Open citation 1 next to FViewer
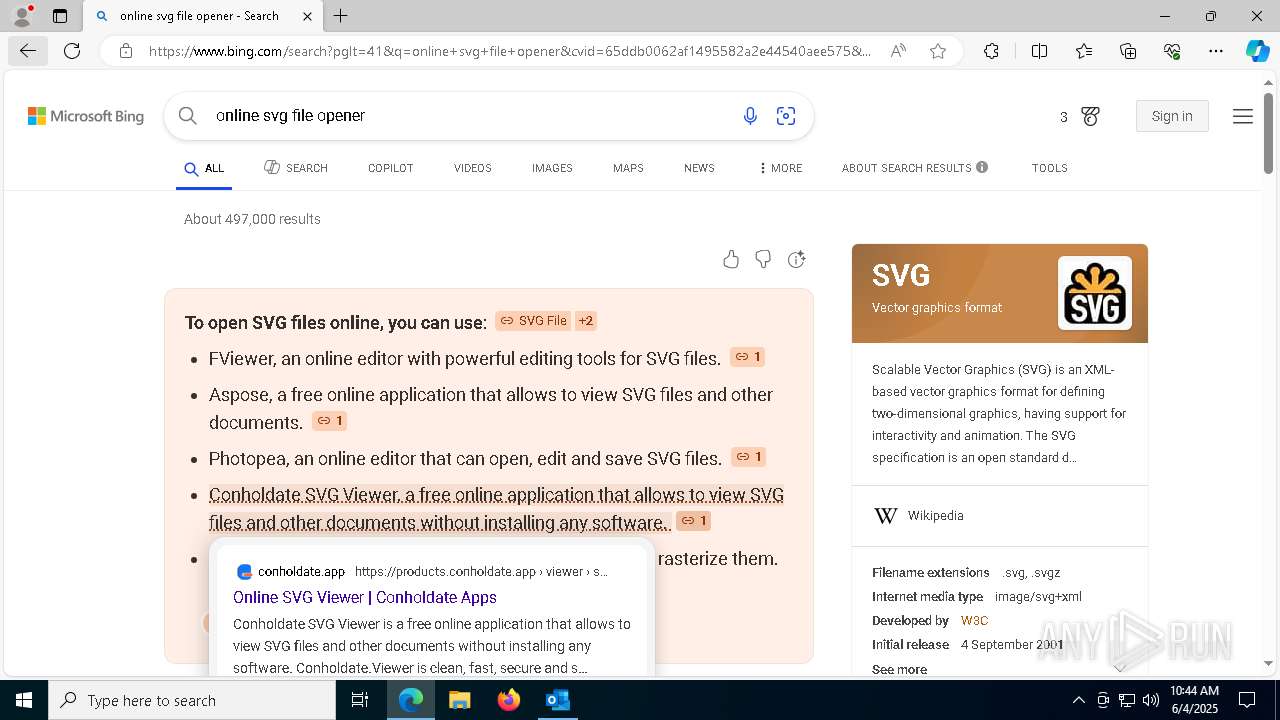This screenshot has width=1280, height=720. [x=748, y=357]
